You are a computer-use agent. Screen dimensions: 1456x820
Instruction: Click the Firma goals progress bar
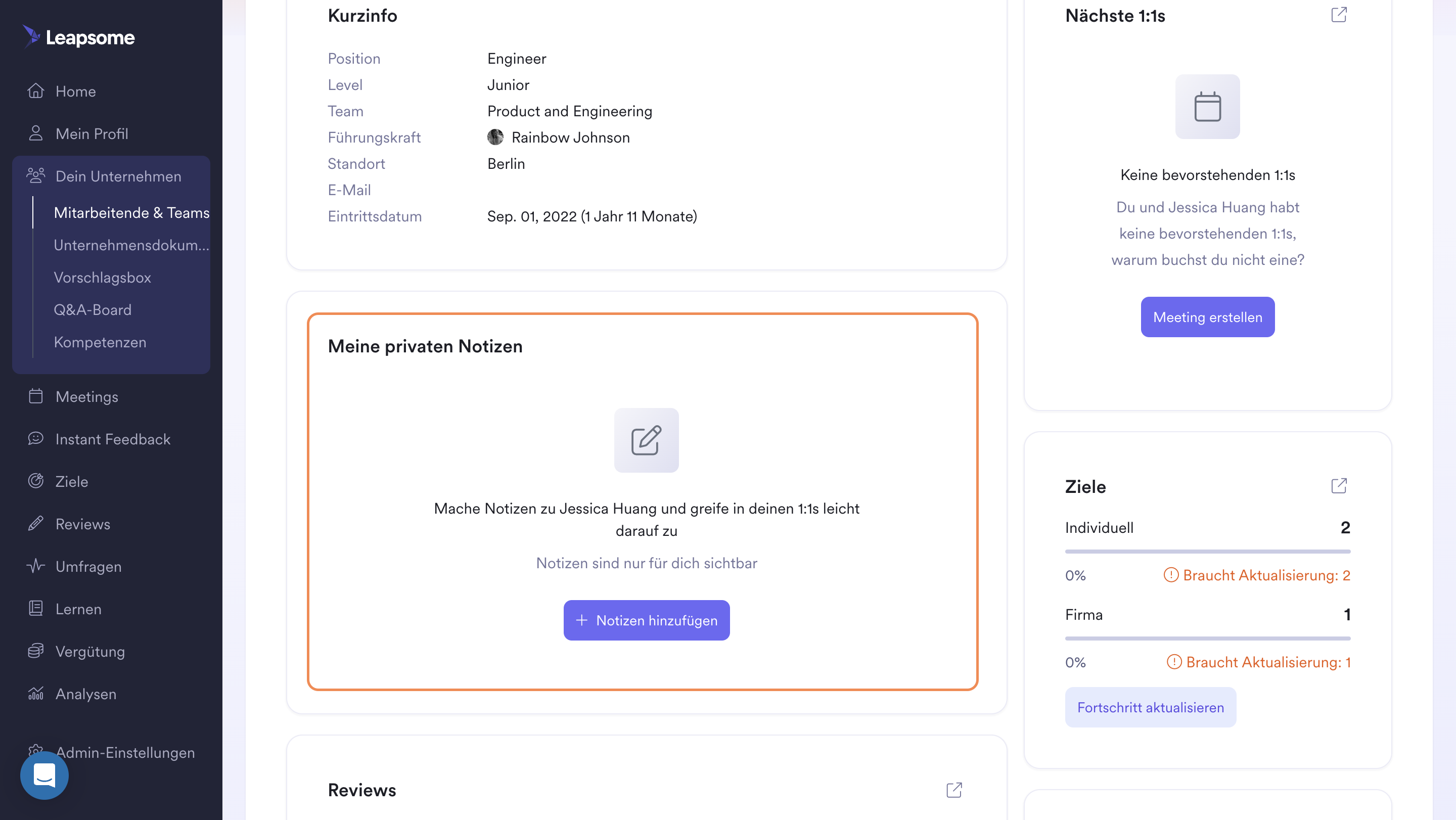tap(1207, 638)
